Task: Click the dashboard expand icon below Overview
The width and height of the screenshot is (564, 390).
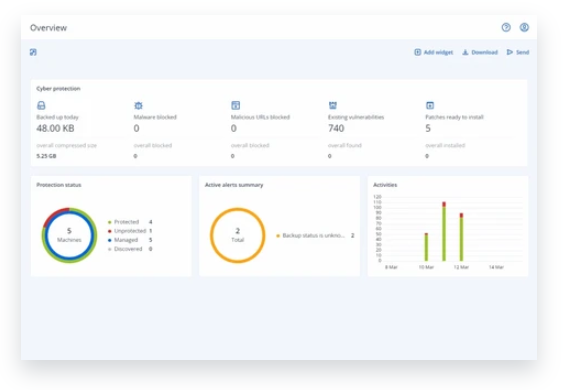Action: pyautogui.click(x=33, y=52)
